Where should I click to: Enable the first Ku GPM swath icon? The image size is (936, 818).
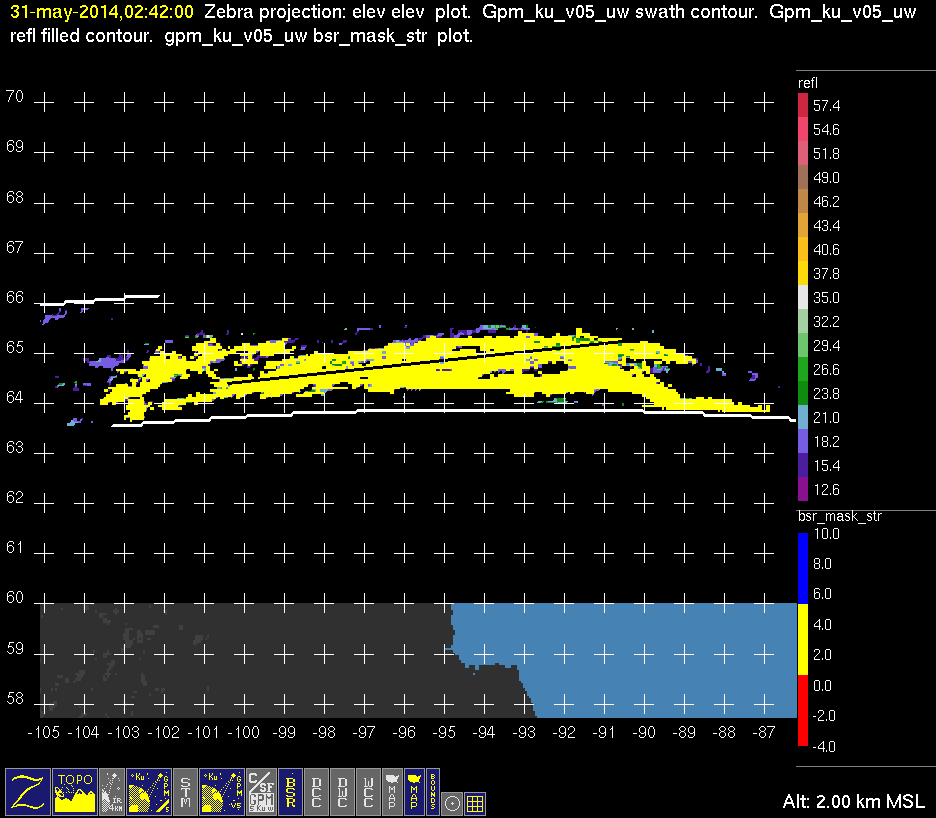[x=147, y=792]
